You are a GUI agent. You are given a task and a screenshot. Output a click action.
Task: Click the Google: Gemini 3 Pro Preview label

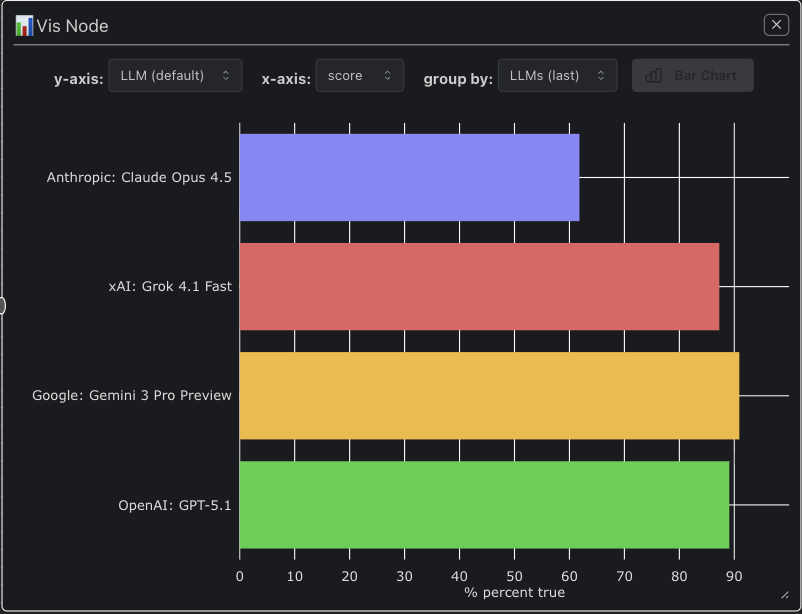[x=132, y=396]
